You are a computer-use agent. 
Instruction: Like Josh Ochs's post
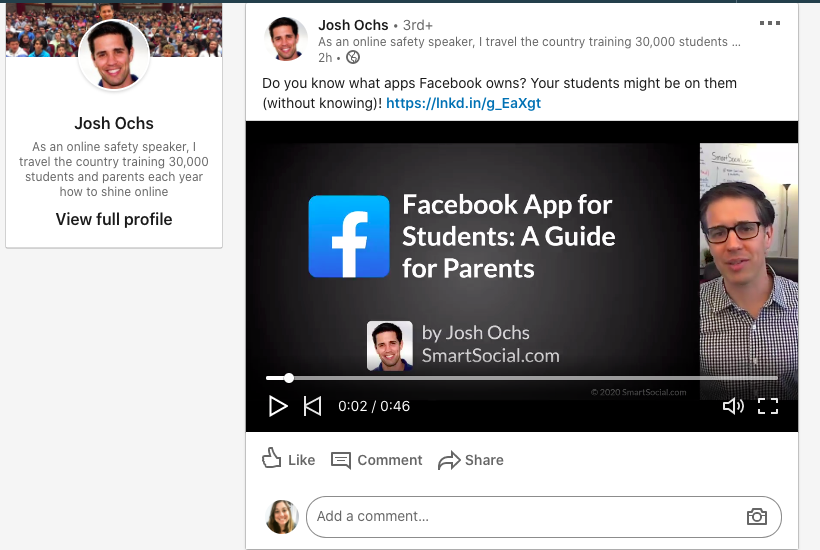coord(289,459)
